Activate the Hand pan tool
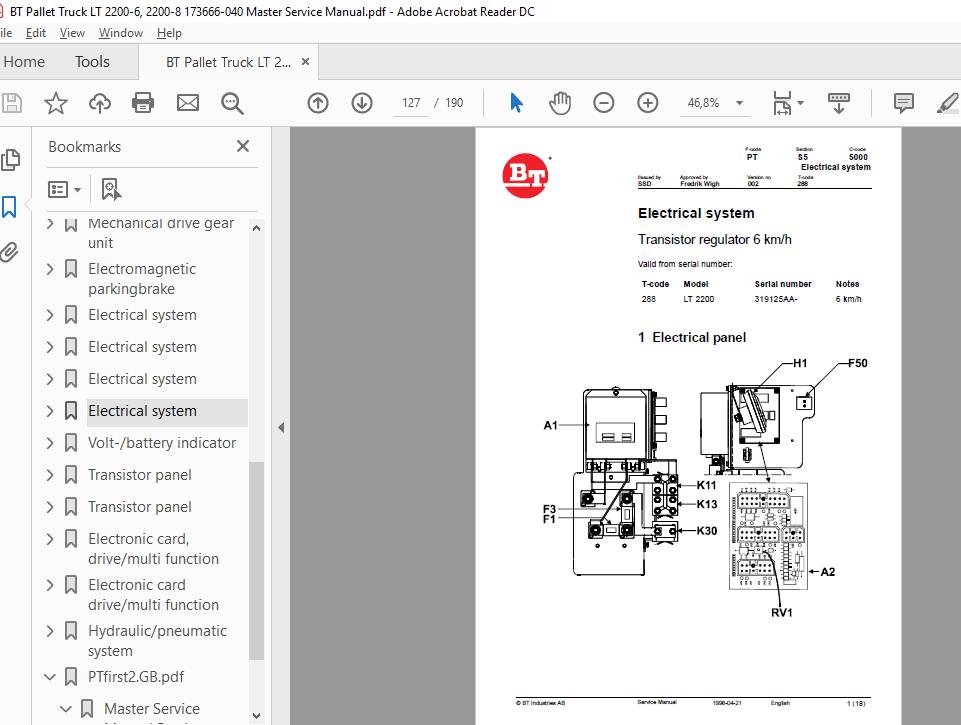 (560, 103)
